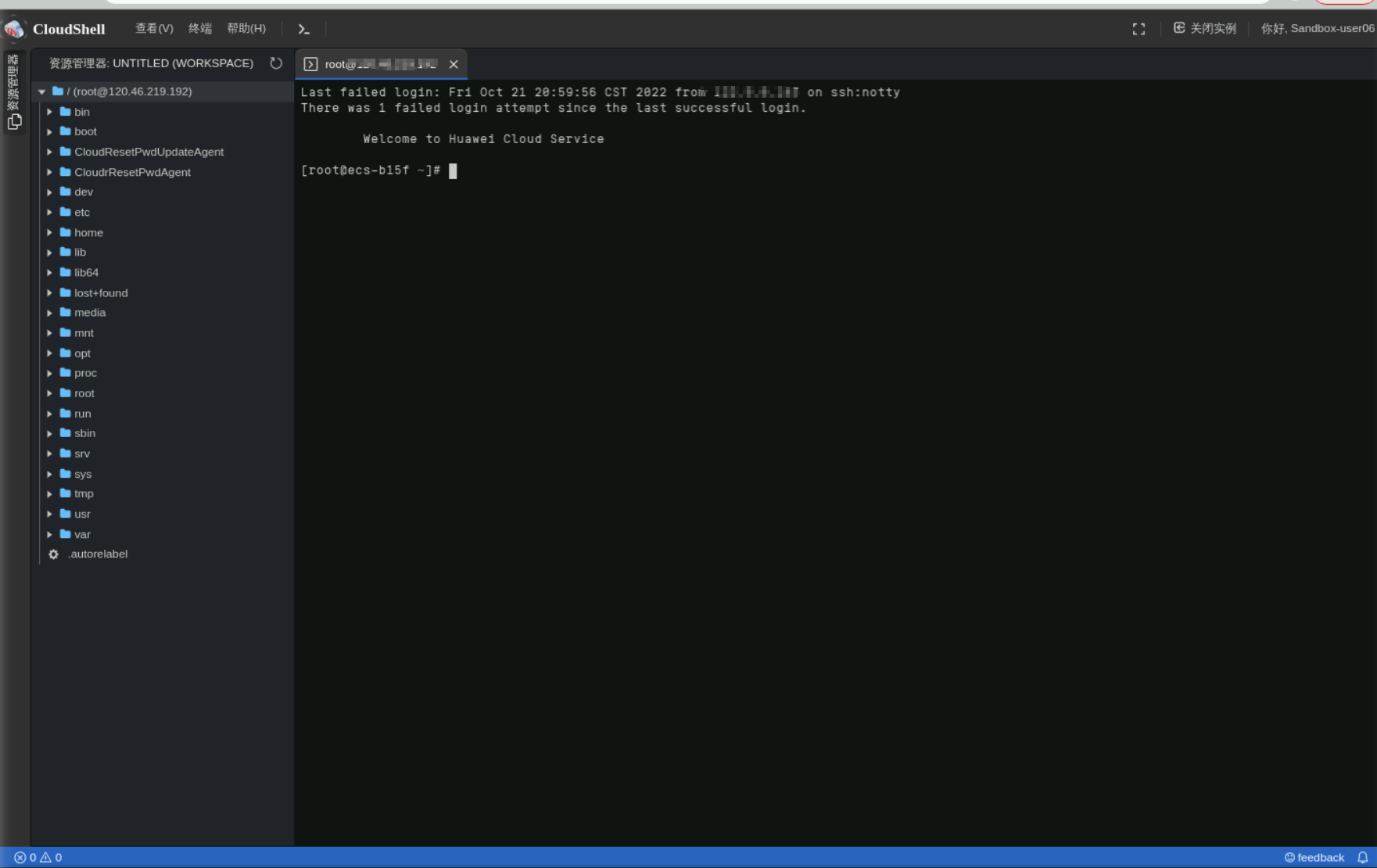The width and height of the screenshot is (1377, 868).
Task: Select the CloudResetPwdUpdateAgent folder name
Action: (x=149, y=152)
